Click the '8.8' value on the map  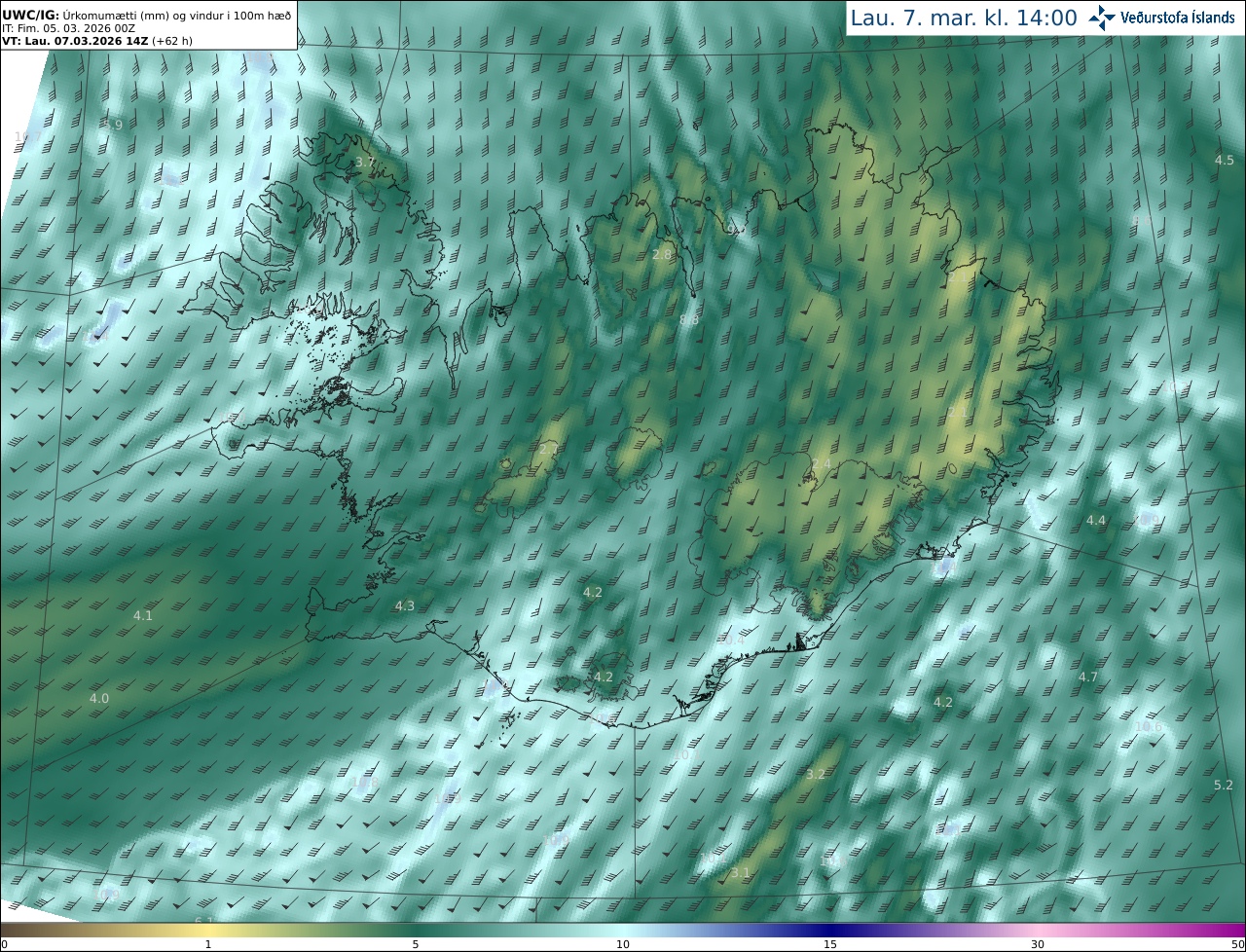point(689,319)
